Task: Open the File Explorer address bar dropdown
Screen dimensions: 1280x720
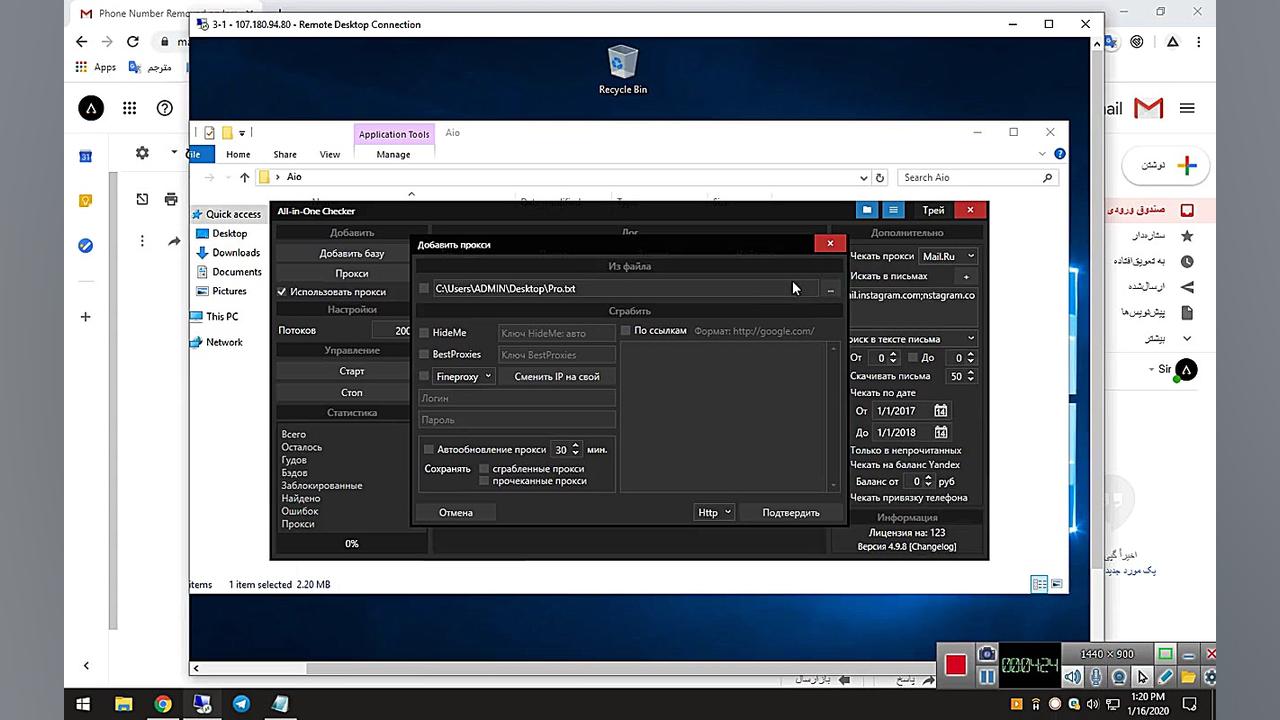Action: [864, 177]
